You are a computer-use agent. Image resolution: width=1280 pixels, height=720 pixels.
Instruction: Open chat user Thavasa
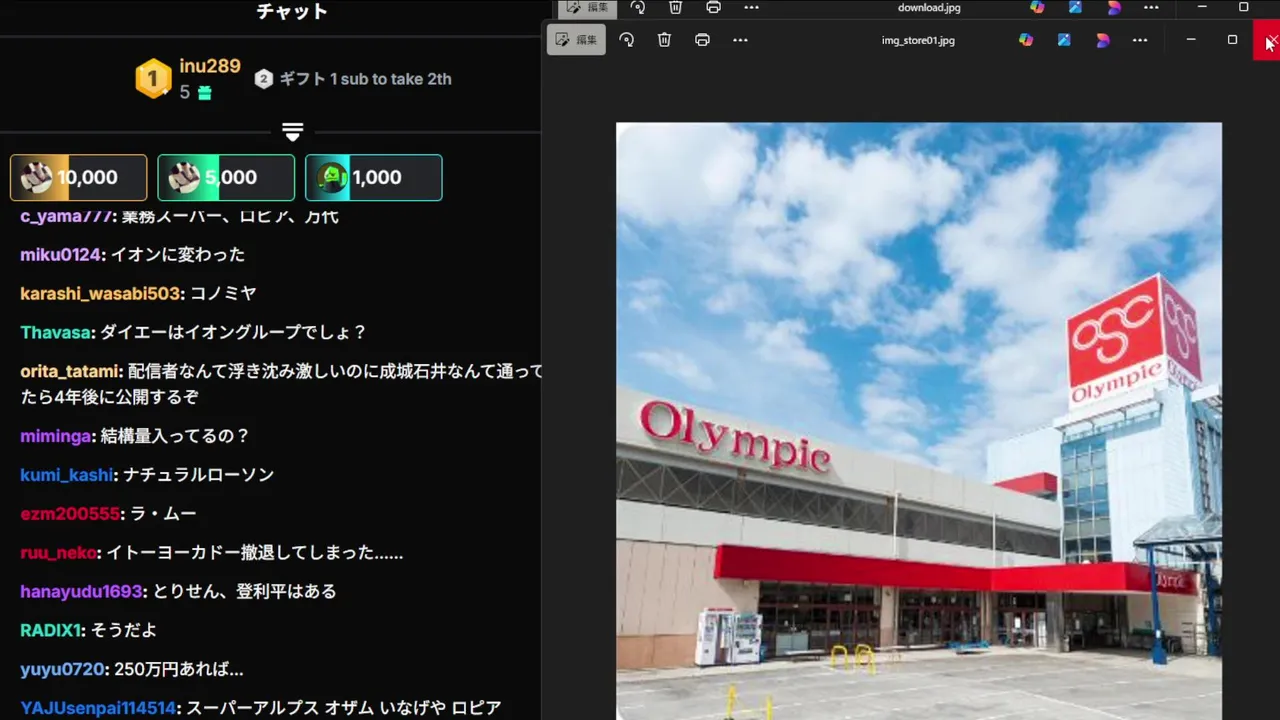pos(56,332)
